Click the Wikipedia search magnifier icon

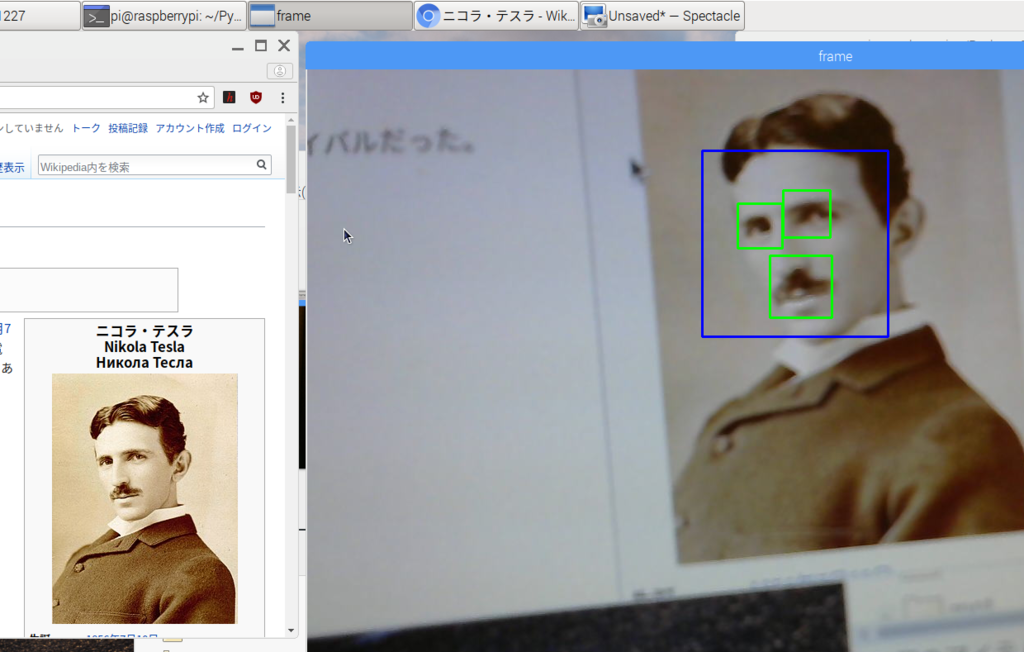(x=261, y=165)
